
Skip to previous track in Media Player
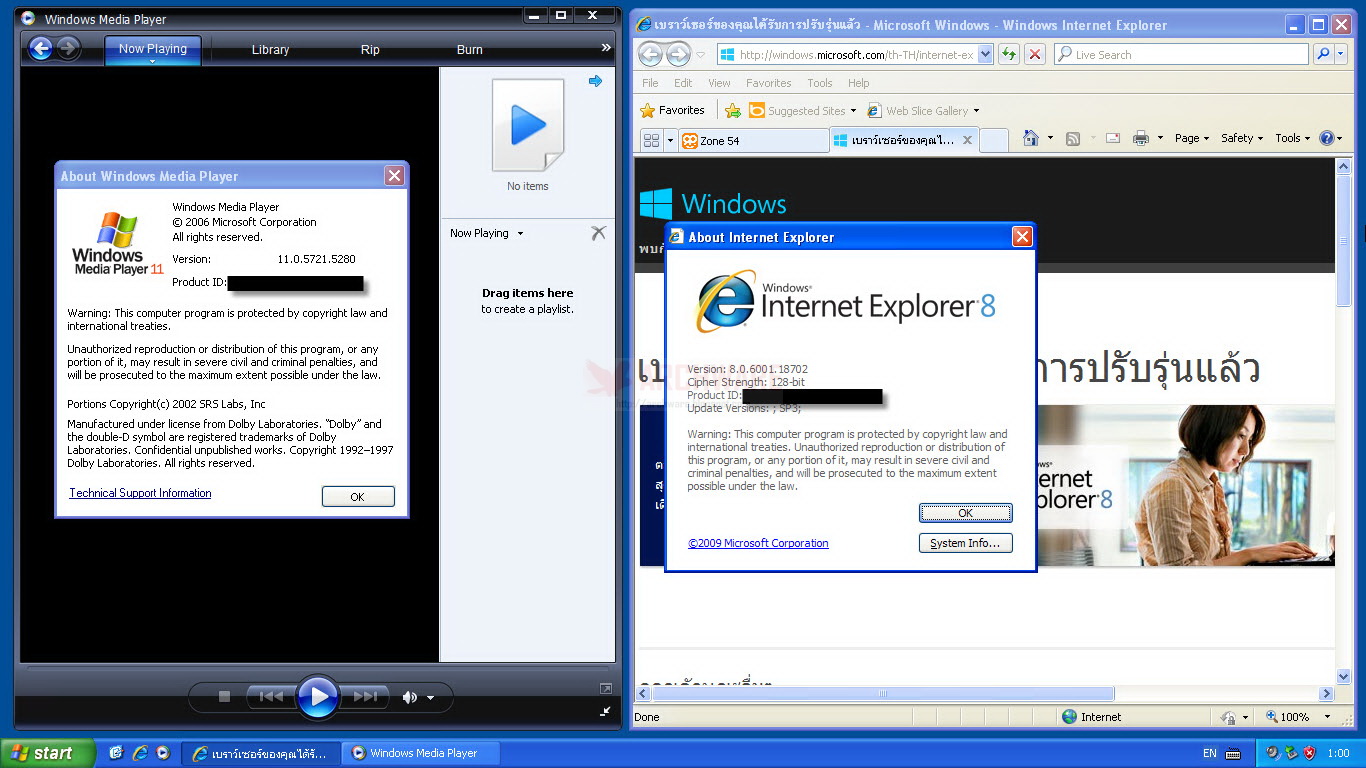coord(271,697)
